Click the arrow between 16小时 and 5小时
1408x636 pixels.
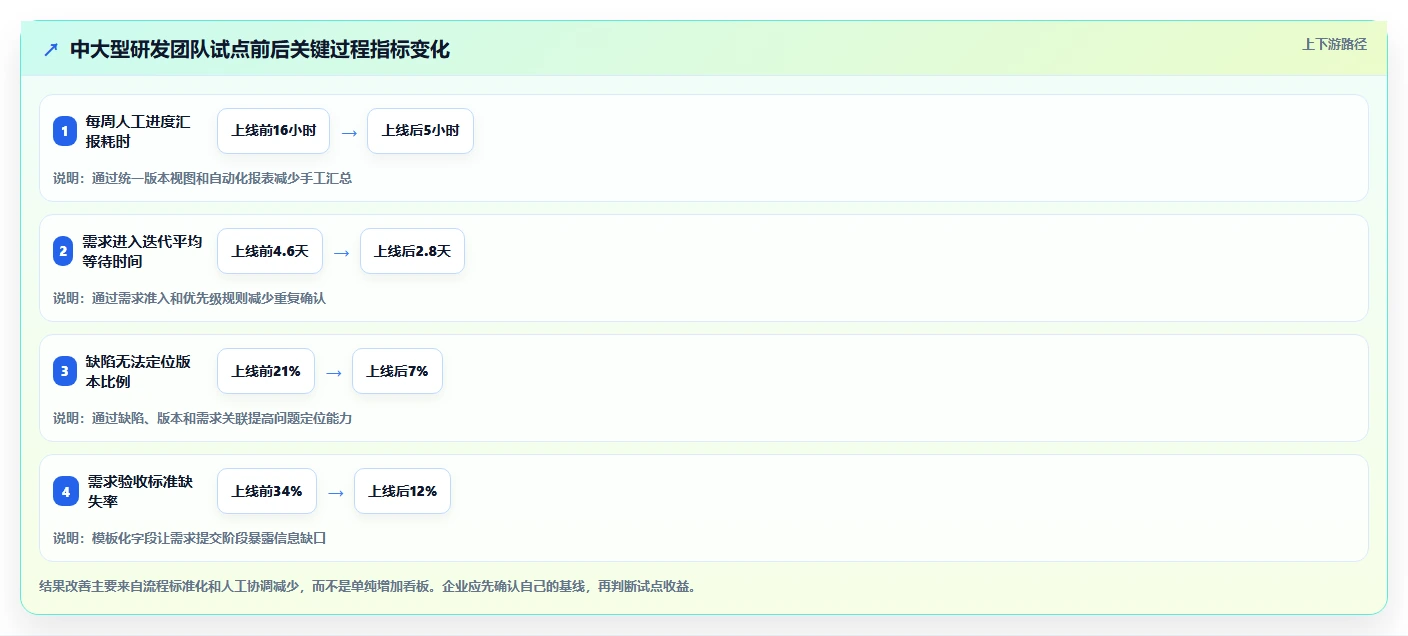tap(349, 132)
